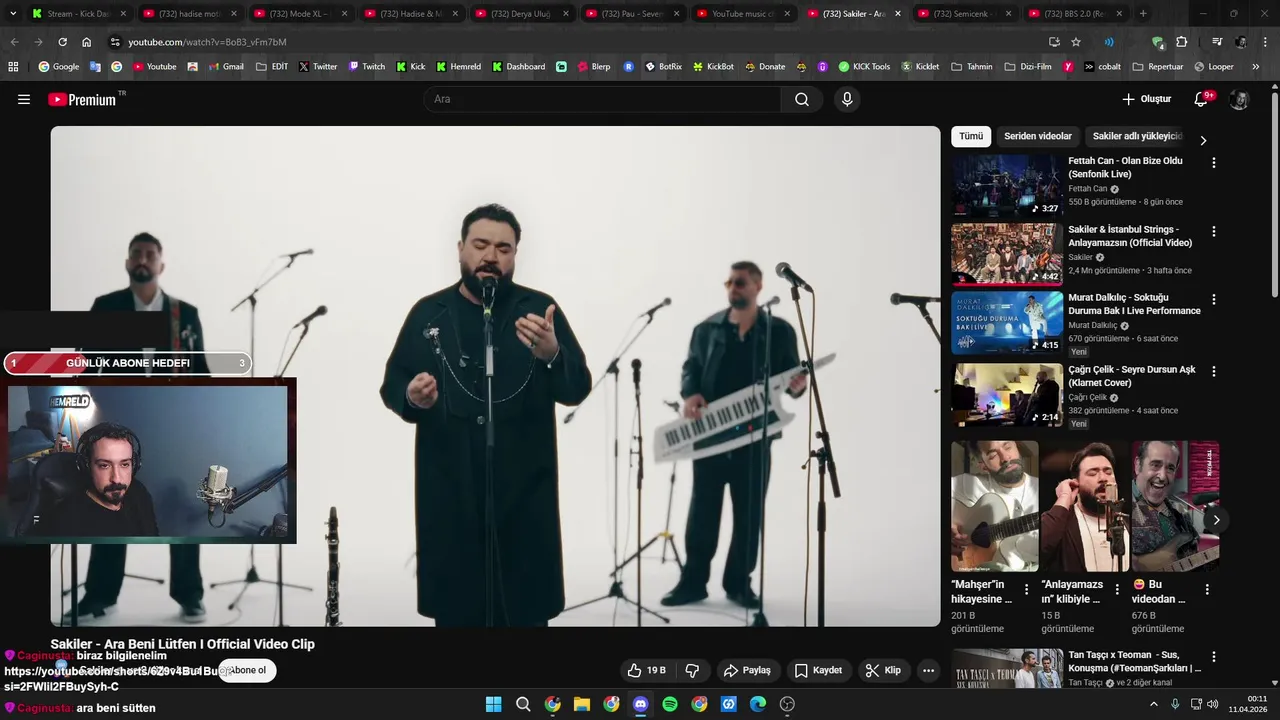Open the Twitch bookmark
1280x720 pixels.
coord(366,67)
